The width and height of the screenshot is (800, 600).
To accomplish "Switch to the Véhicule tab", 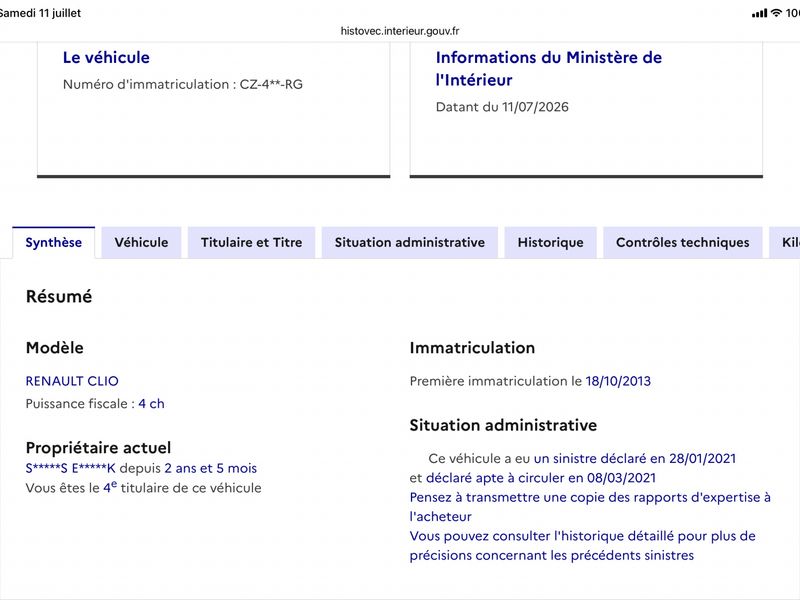I will (141, 242).
